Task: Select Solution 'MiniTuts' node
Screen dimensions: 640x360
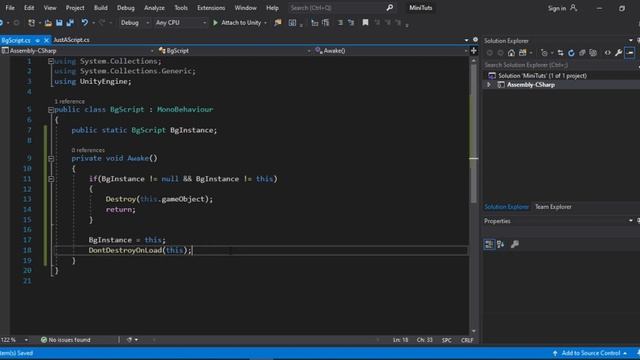Action: click(x=542, y=76)
